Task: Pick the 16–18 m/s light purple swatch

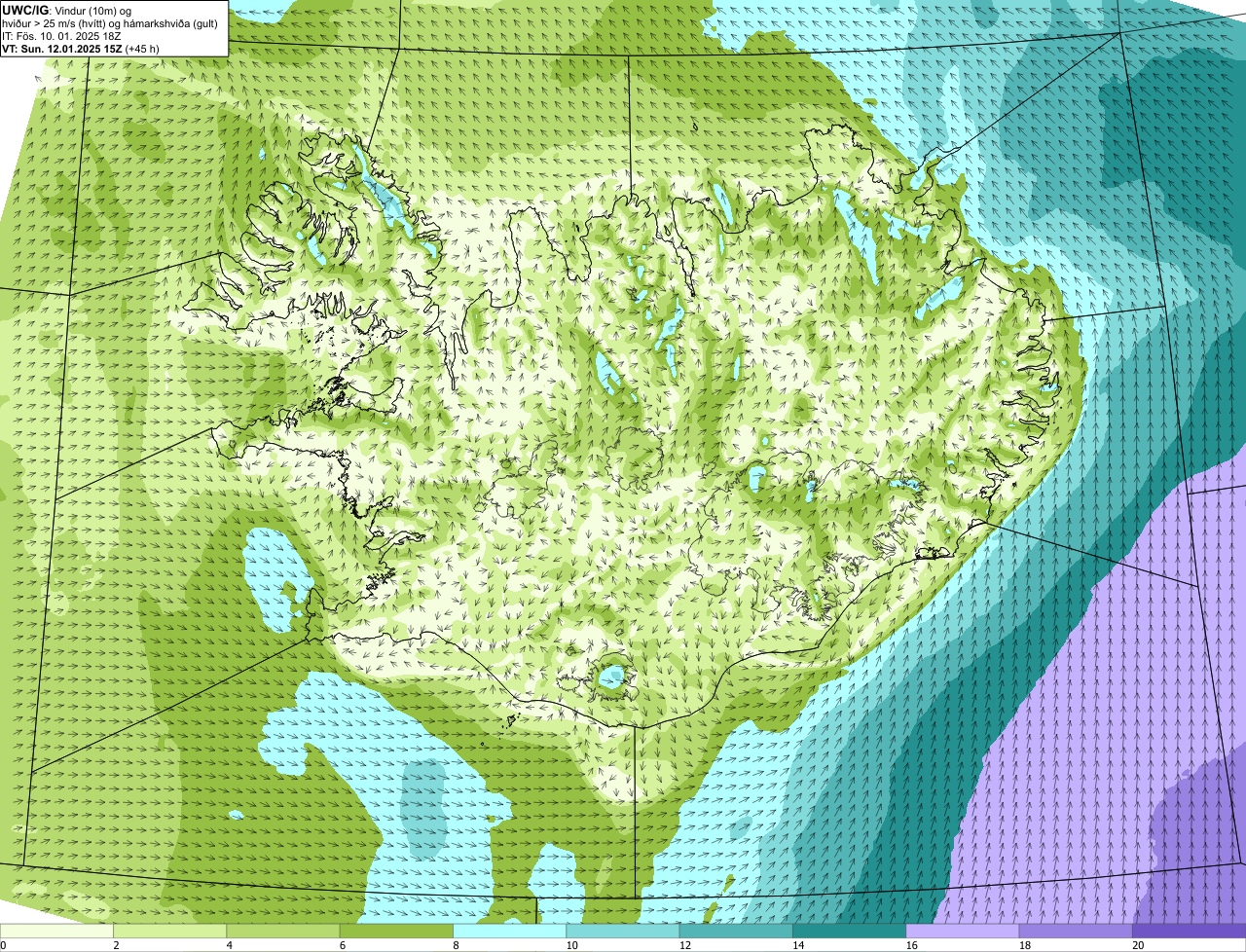Action: click(963, 932)
